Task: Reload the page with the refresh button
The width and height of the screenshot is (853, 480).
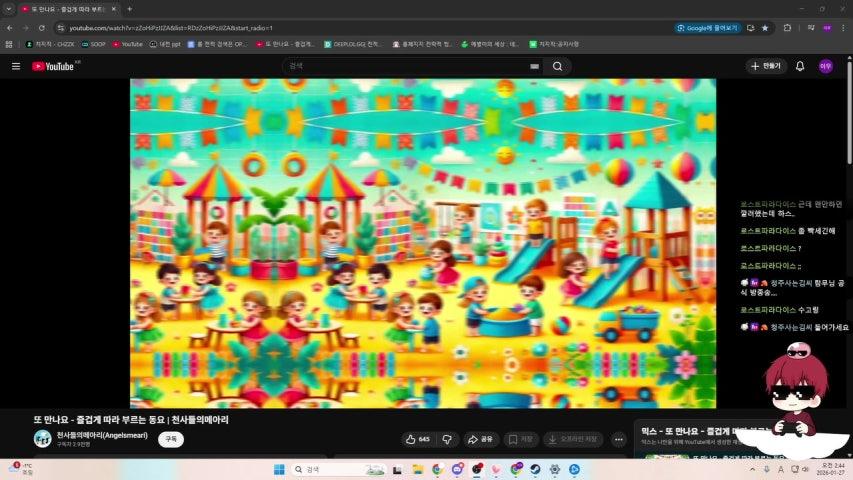Action: coord(41,28)
